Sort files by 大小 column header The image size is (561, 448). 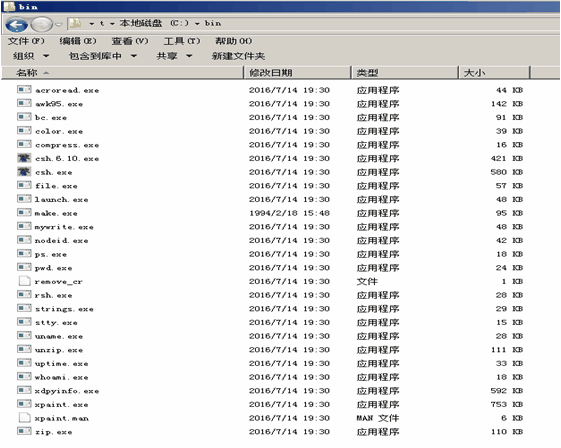point(494,73)
